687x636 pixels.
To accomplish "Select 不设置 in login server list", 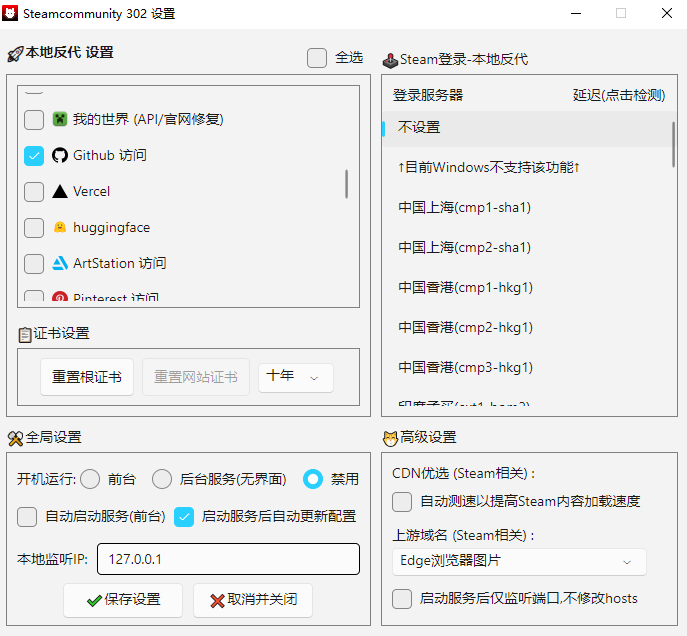I will (527, 128).
